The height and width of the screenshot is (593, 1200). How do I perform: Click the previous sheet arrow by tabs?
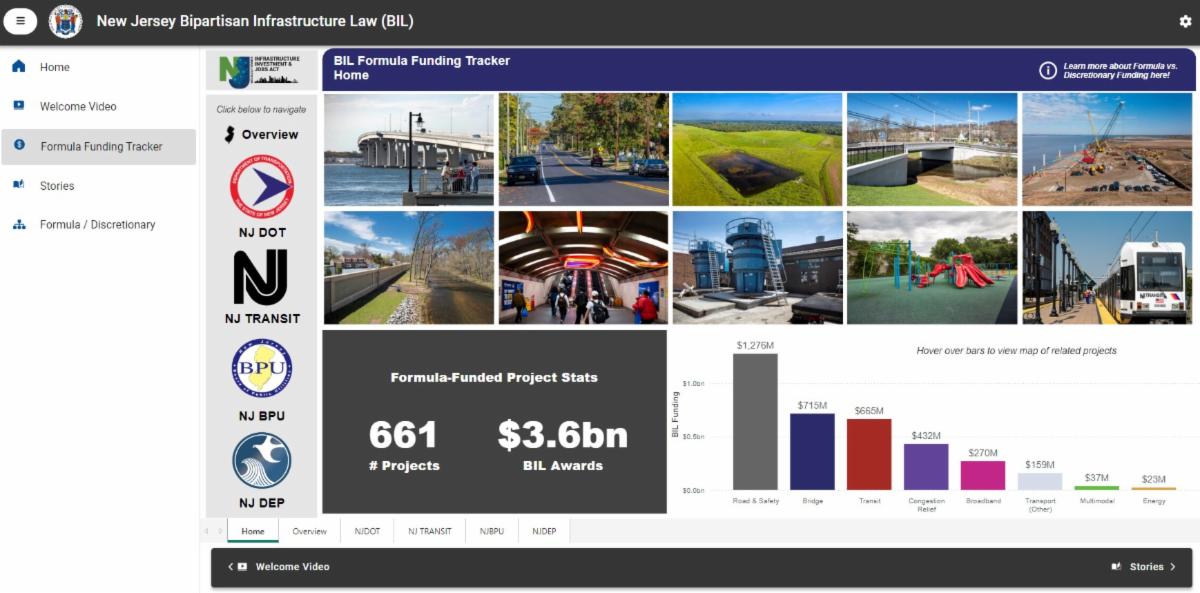pos(207,531)
